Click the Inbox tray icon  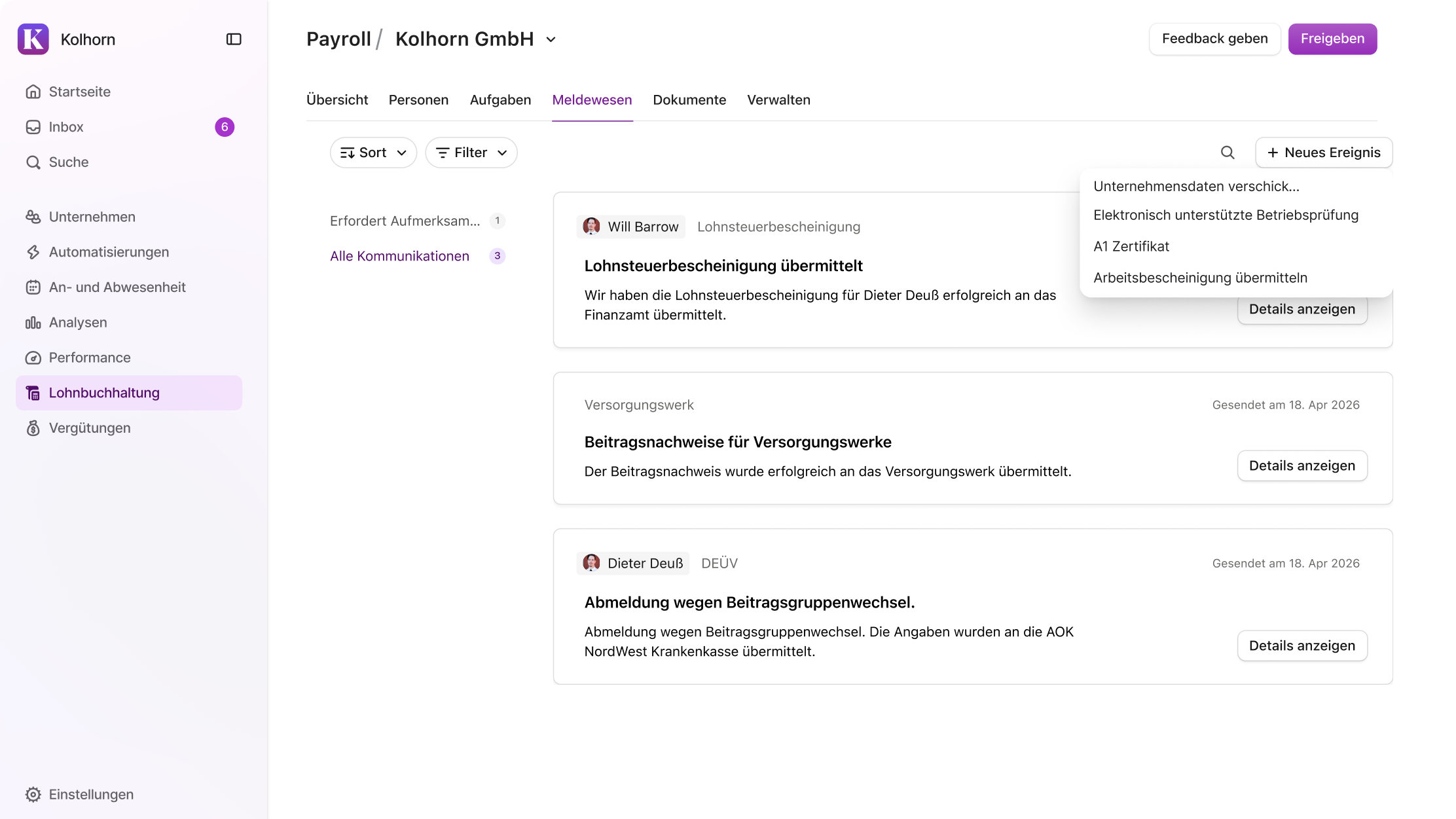pos(33,127)
